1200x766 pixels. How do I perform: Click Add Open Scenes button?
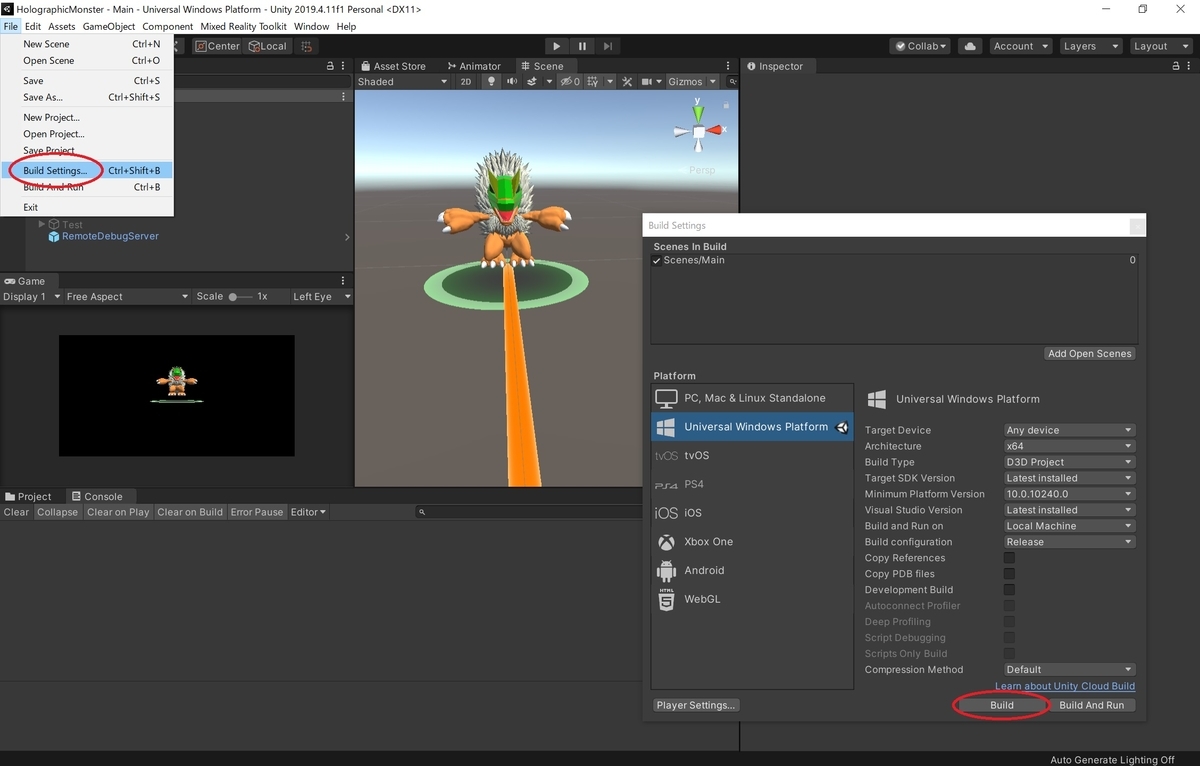[x=1090, y=354]
